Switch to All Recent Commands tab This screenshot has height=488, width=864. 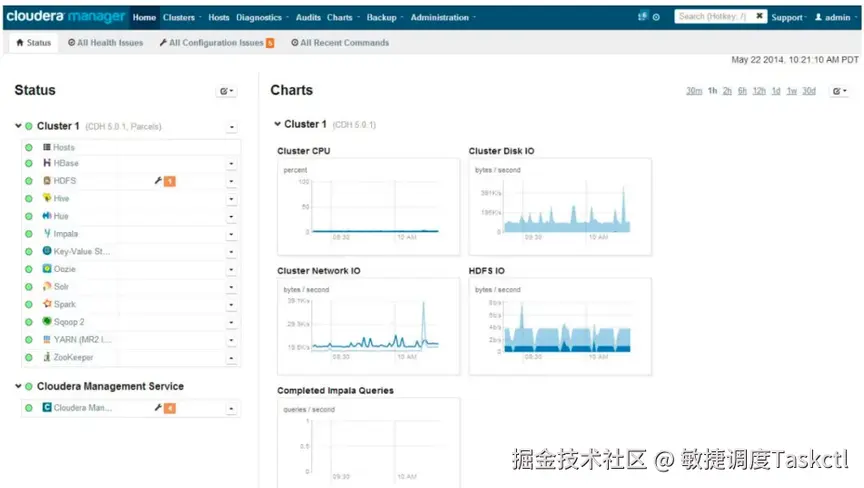coord(340,42)
